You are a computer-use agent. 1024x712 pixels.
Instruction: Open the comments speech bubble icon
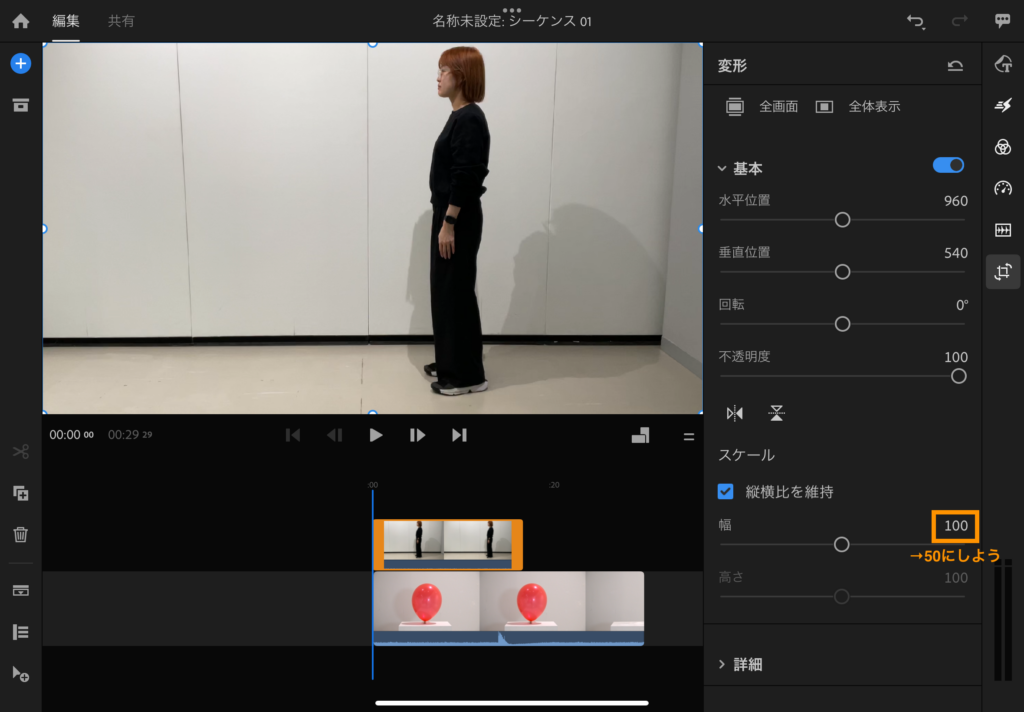1002,21
